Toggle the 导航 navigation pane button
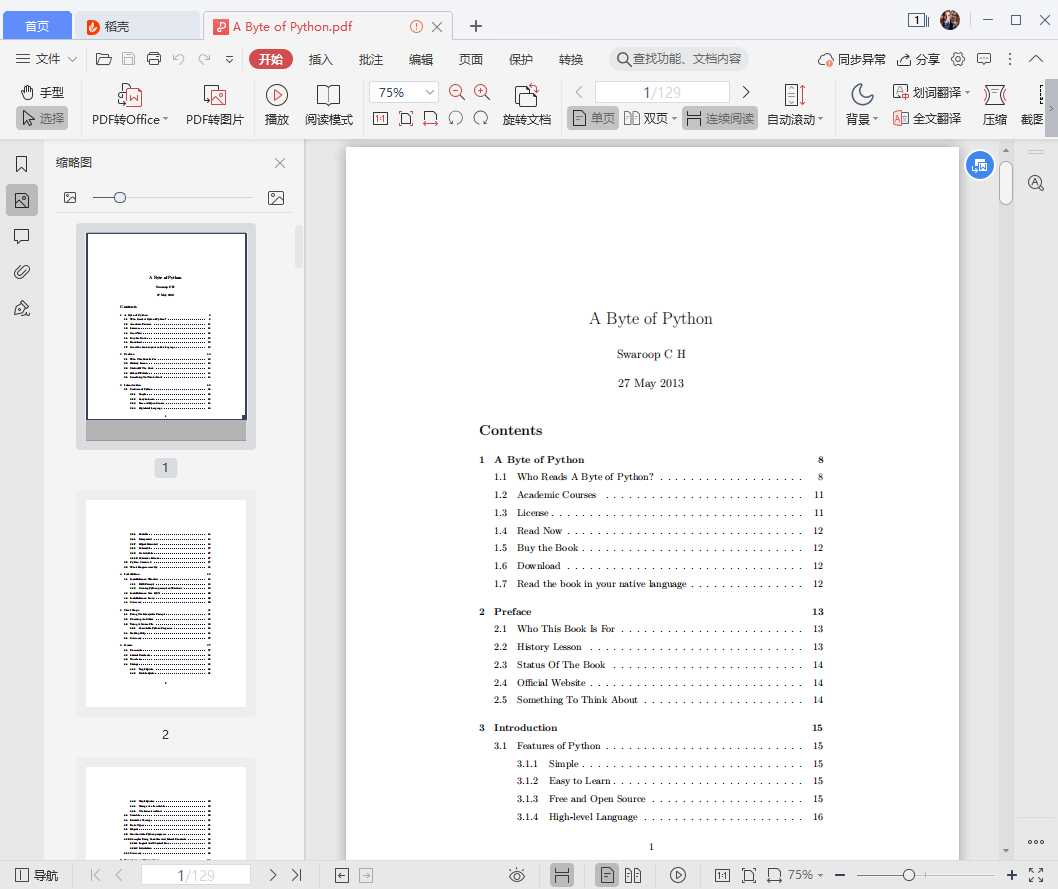1058x889 pixels. click(36, 876)
